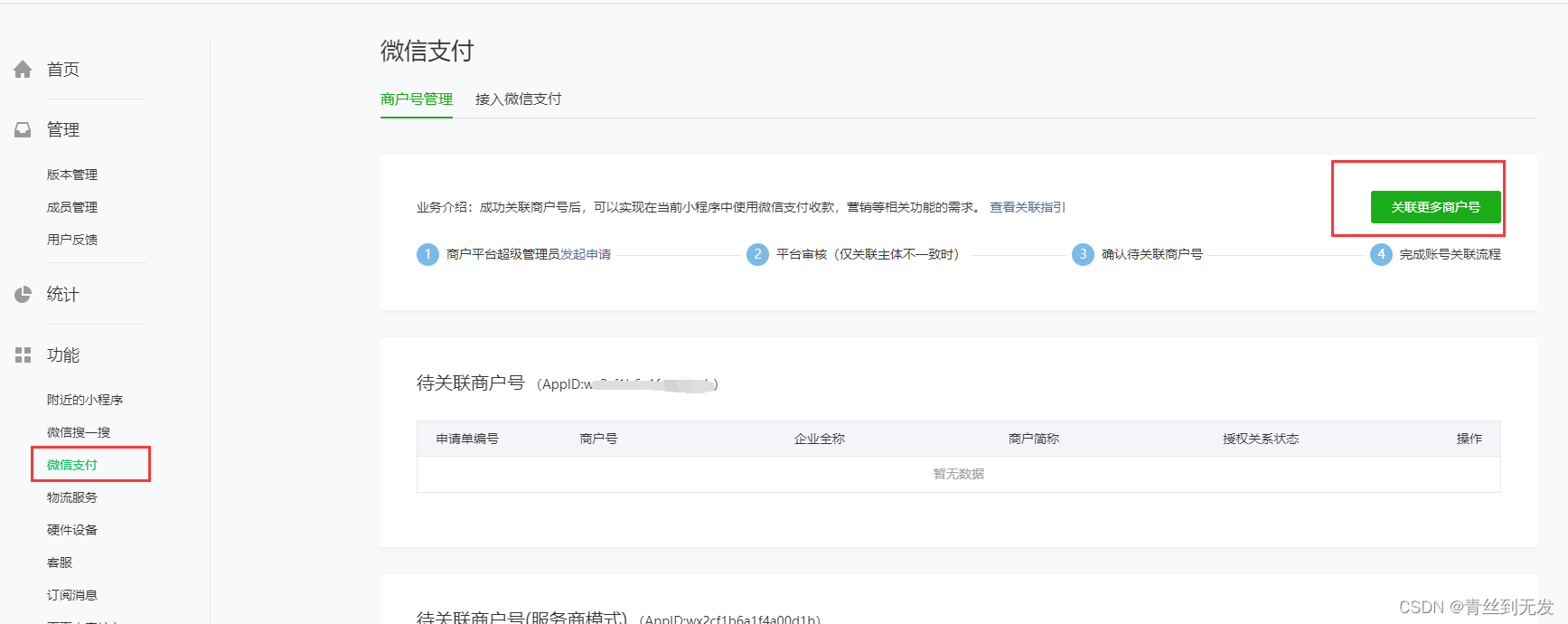Click the 商户简称 column header
Image resolution: width=1568 pixels, height=624 pixels.
pyautogui.click(x=1034, y=439)
